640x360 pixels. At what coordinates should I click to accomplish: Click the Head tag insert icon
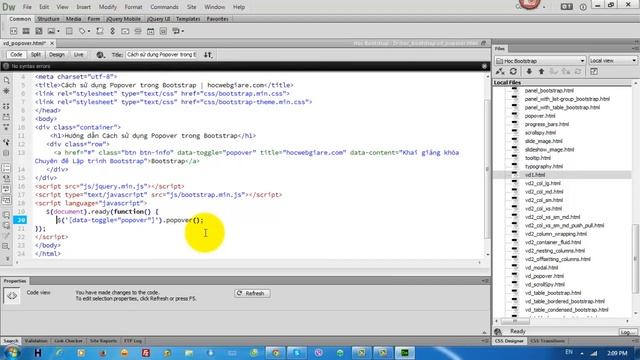(x=82, y=31)
